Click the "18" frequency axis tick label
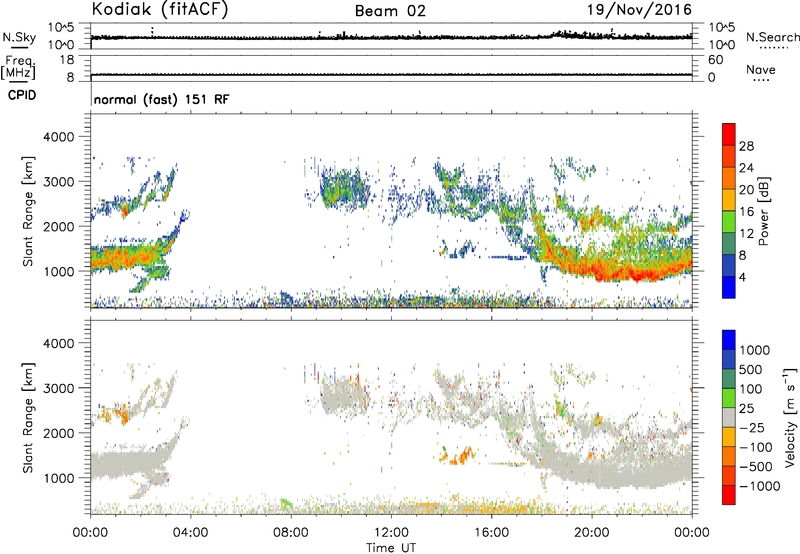 67,60
